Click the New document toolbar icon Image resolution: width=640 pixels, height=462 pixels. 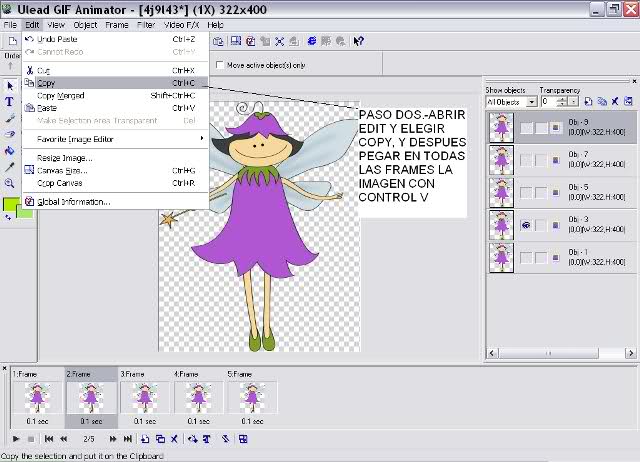pos(13,41)
